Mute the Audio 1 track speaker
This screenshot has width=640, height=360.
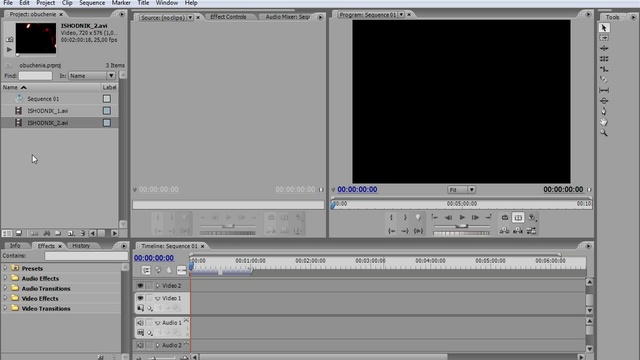pyautogui.click(x=140, y=323)
